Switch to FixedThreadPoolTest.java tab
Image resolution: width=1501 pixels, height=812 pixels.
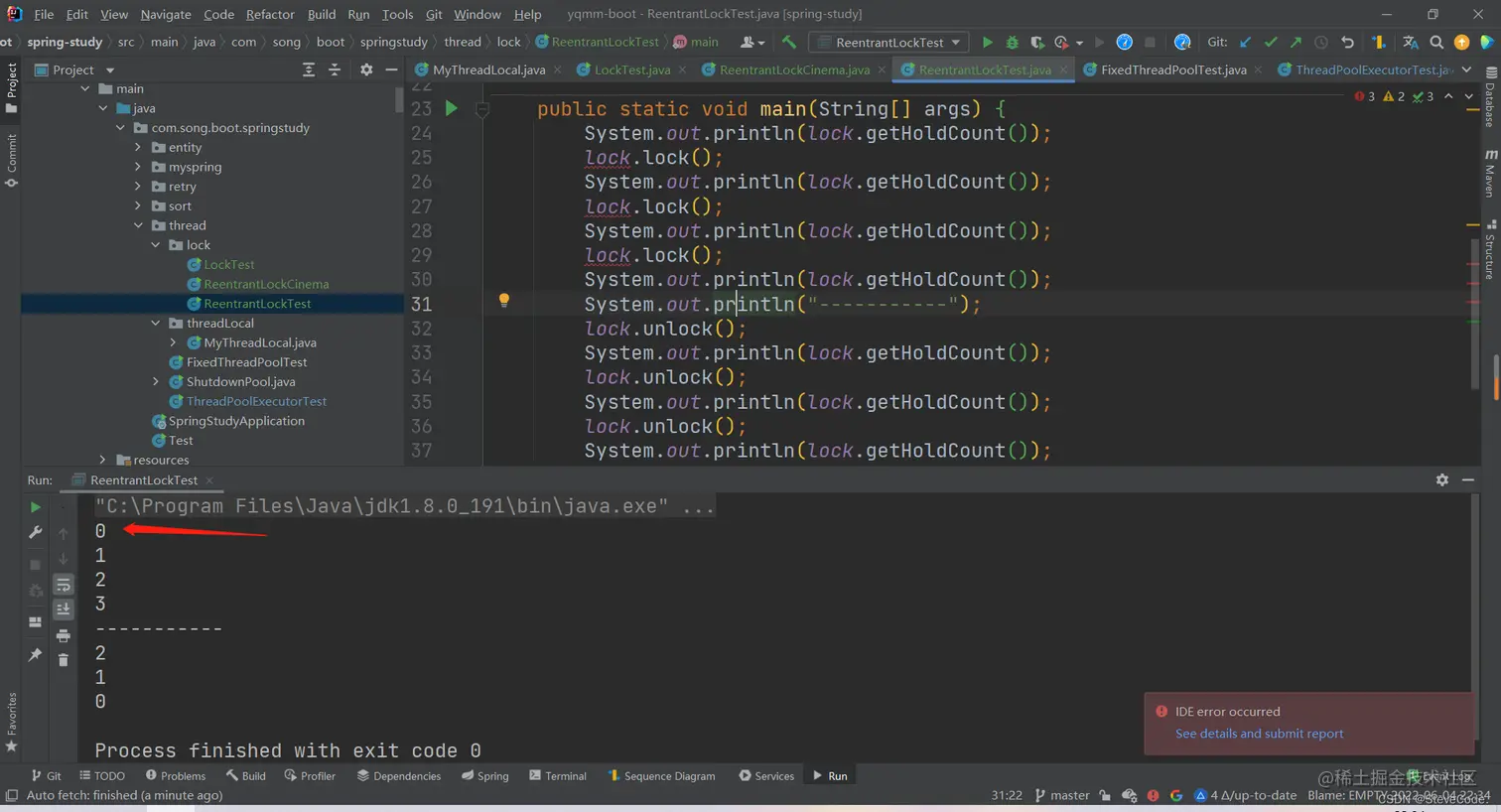[1172, 69]
